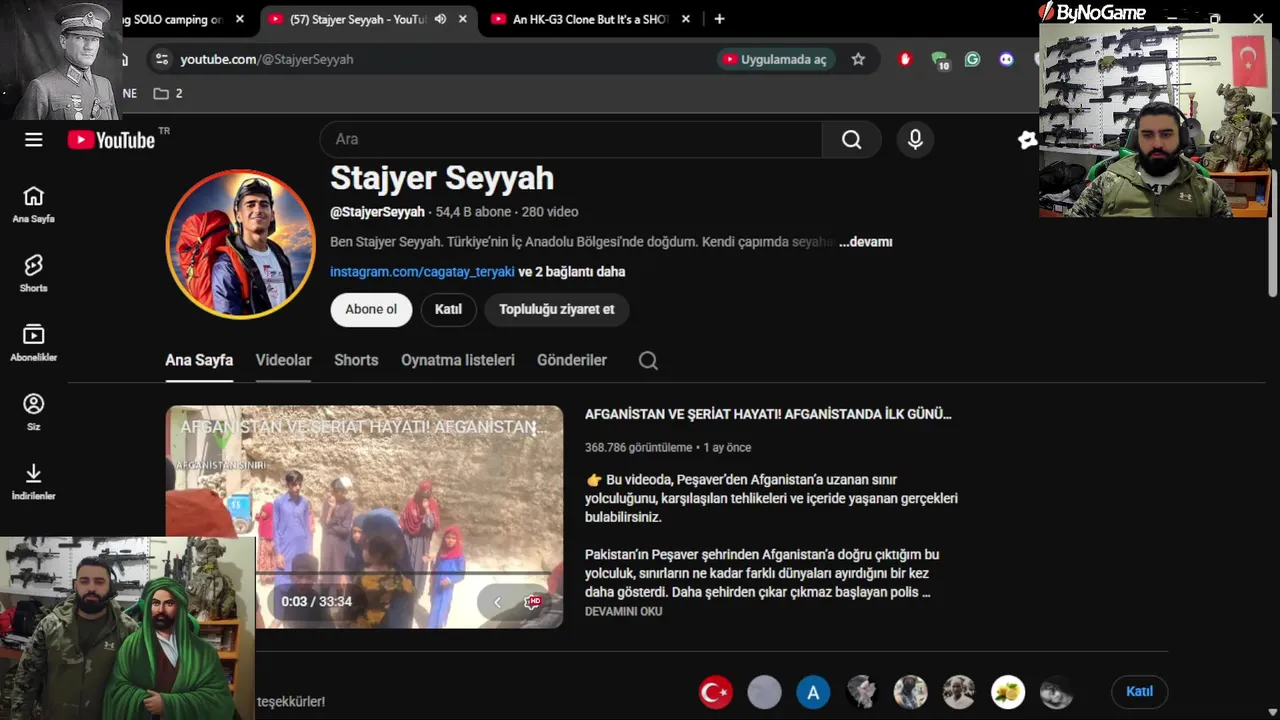1280x720 pixels.
Task: Open Ana Sayfa in the sidebar
Action: pyautogui.click(x=34, y=204)
